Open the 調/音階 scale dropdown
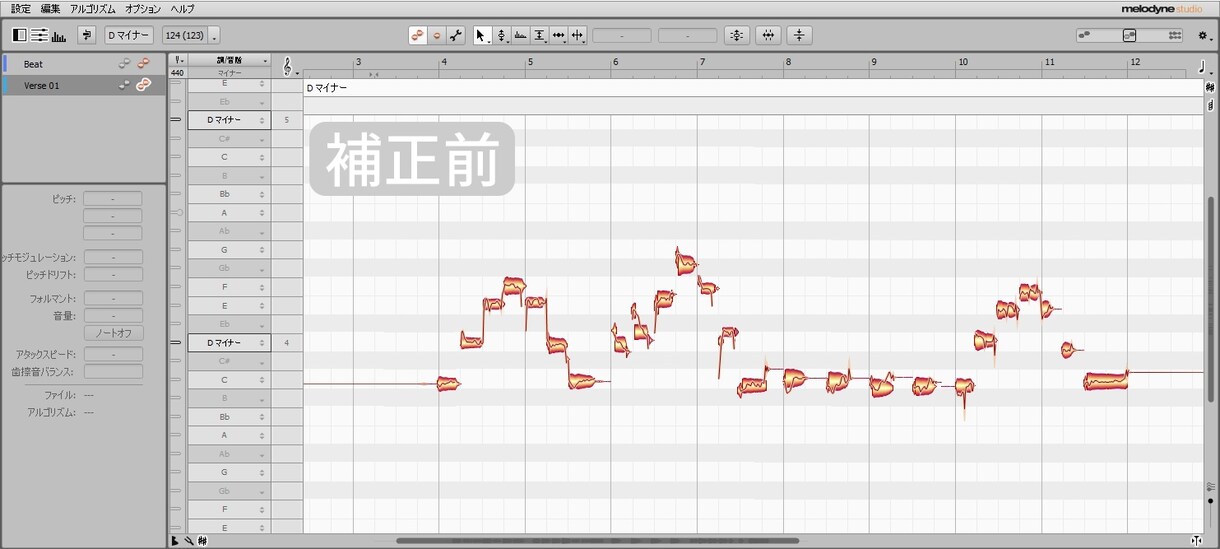 pos(229,60)
